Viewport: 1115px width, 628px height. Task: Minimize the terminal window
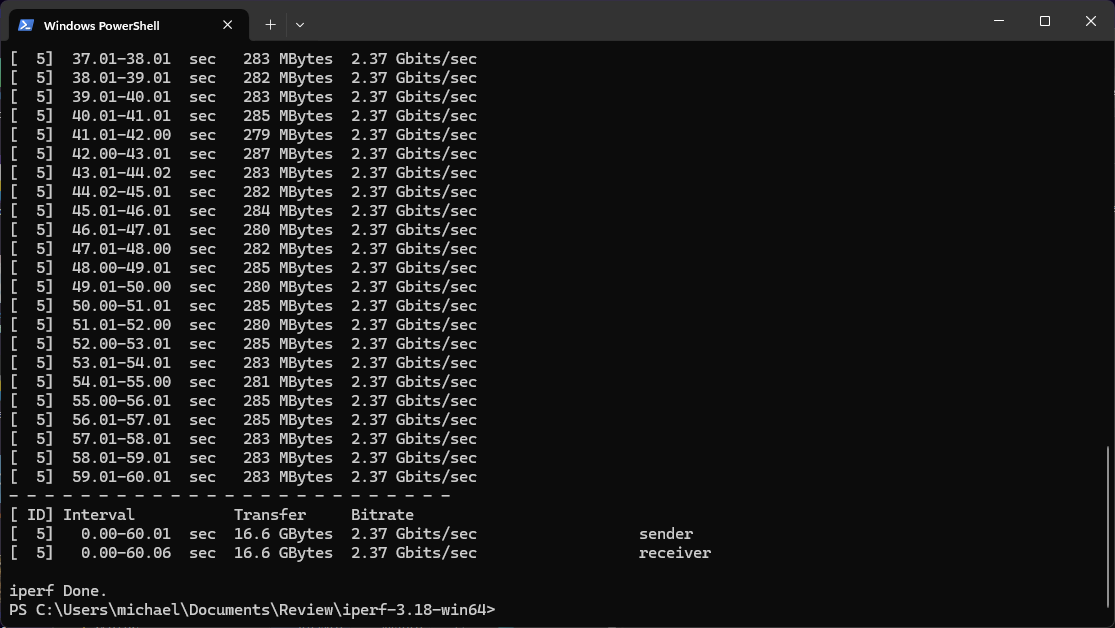pyautogui.click(x=998, y=21)
